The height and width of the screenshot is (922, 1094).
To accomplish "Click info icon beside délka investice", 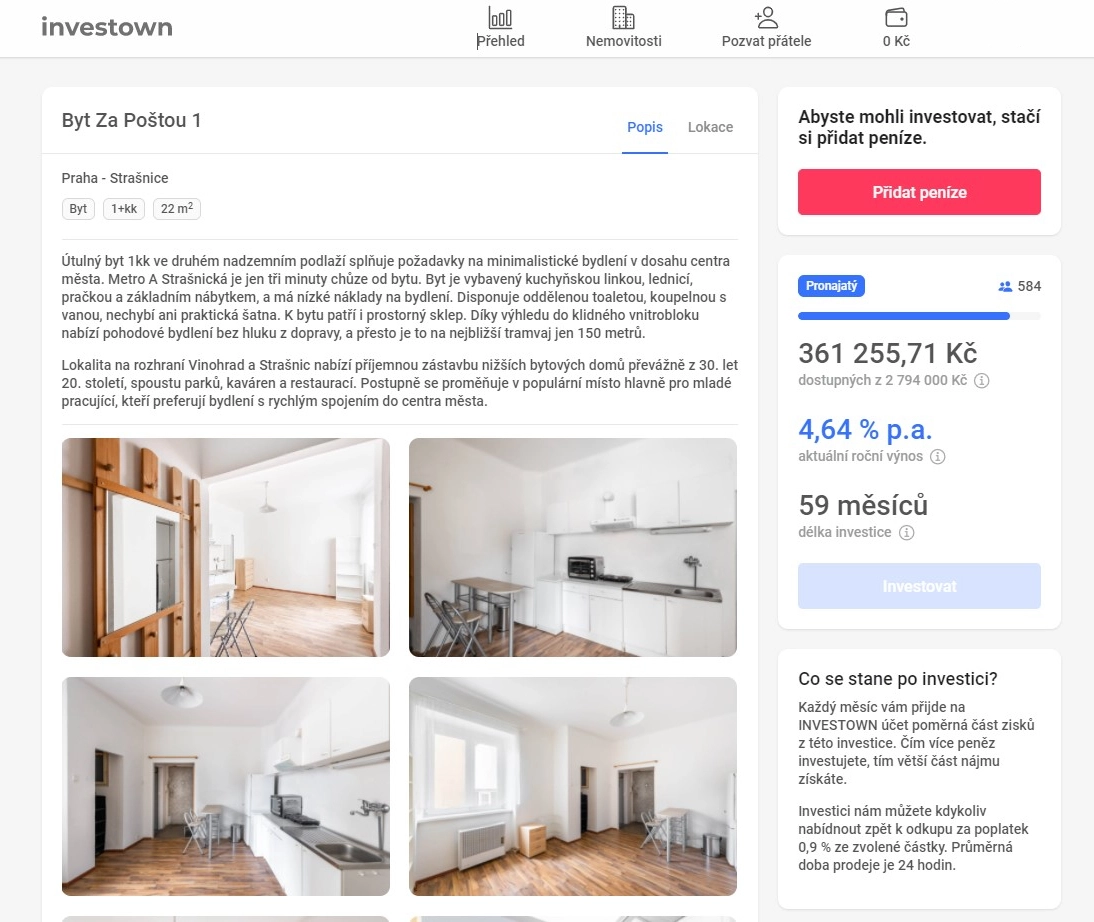I will click(x=906, y=533).
